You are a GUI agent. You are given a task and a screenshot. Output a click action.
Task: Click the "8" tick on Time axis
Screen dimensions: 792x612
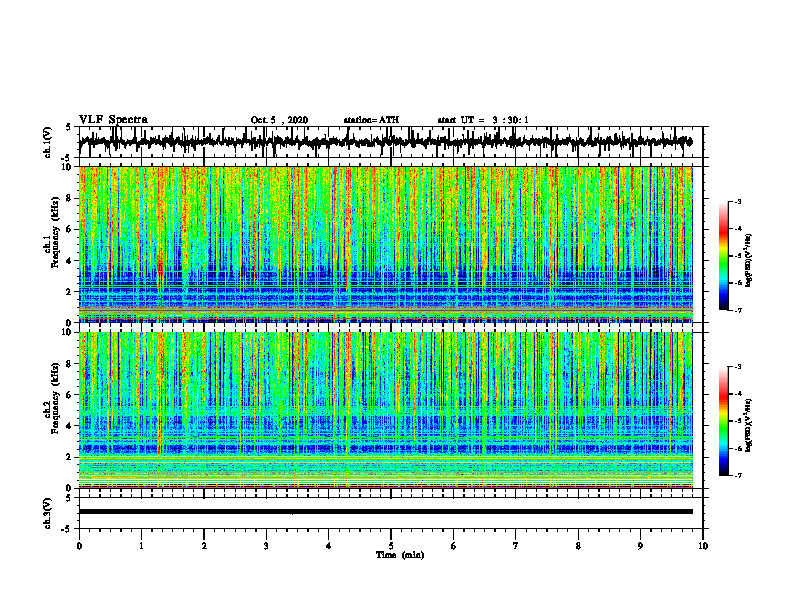[578, 546]
